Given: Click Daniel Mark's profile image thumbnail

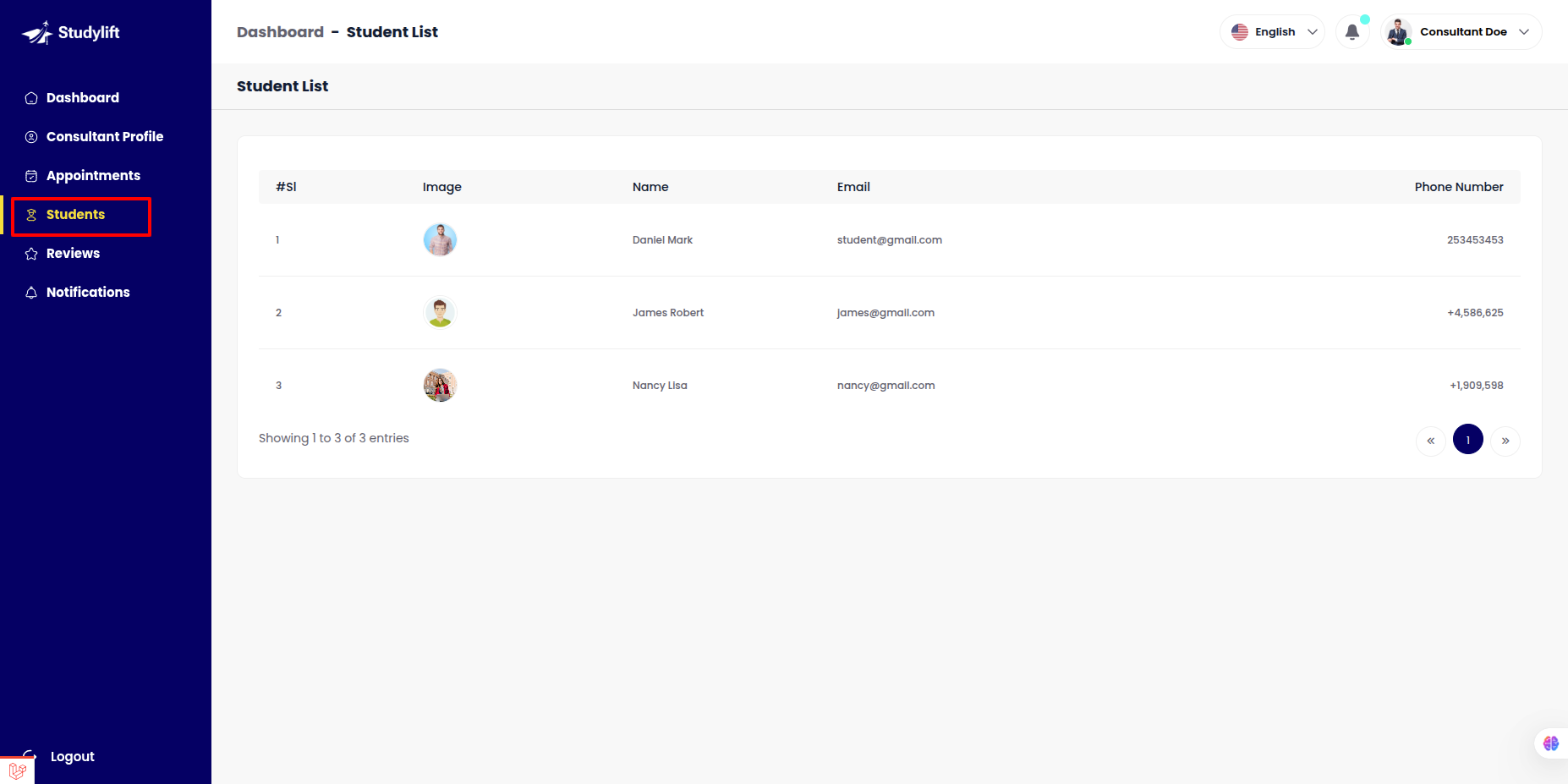Looking at the screenshot, I should point(440,240).
